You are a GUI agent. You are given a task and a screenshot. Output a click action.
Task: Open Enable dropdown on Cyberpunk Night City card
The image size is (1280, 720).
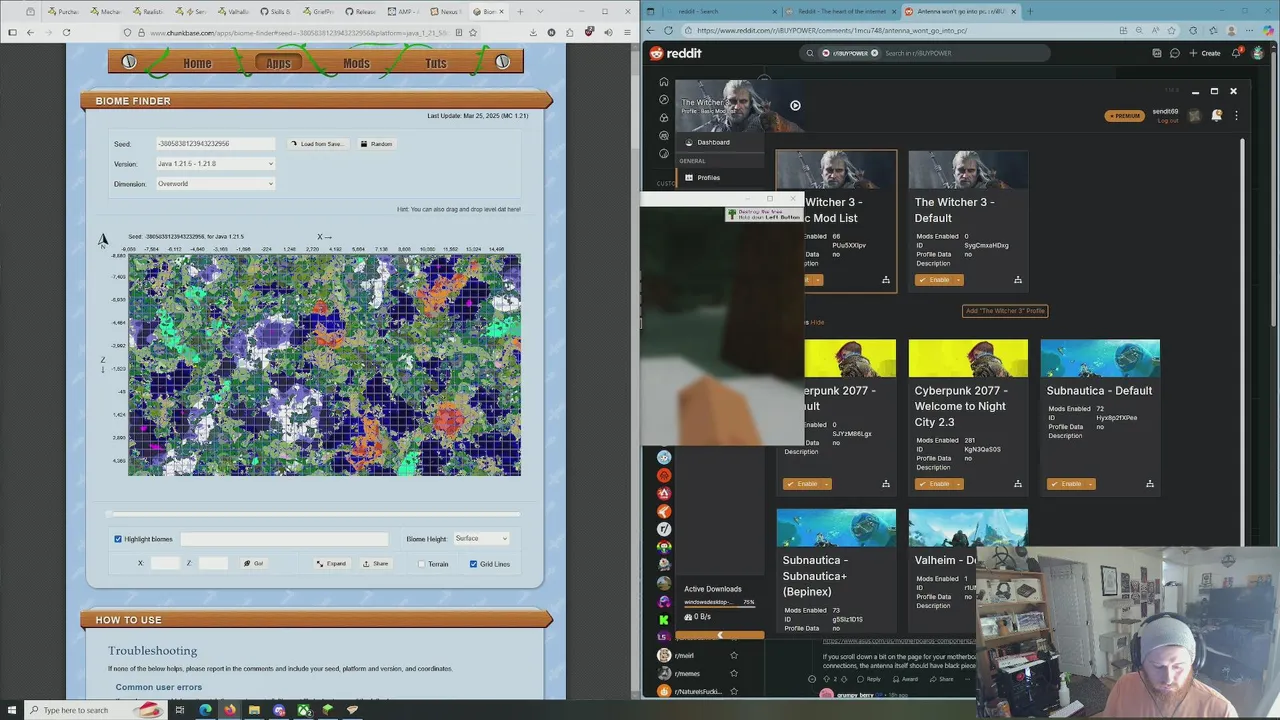click(x=959, y=484)
